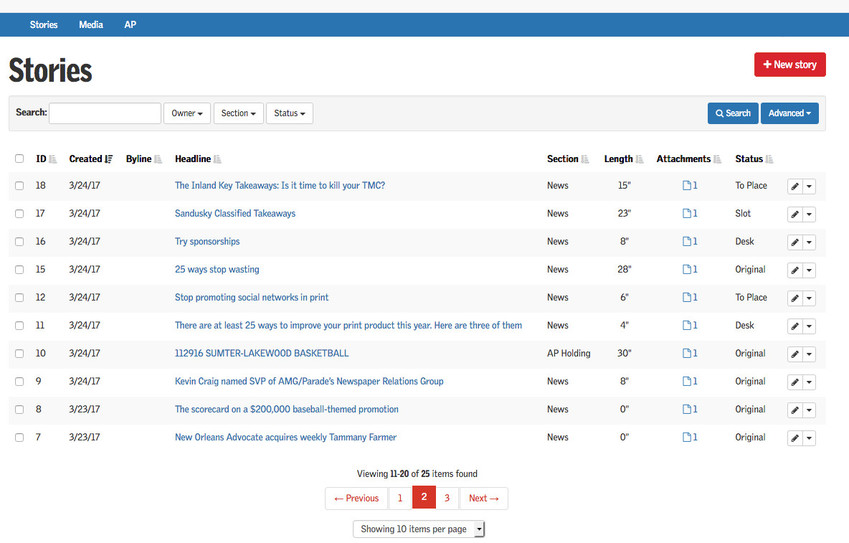Select the current page 2 button
The width and height of the screenshot is (849, 543).
pyautogui.click(x=424, y=497)
